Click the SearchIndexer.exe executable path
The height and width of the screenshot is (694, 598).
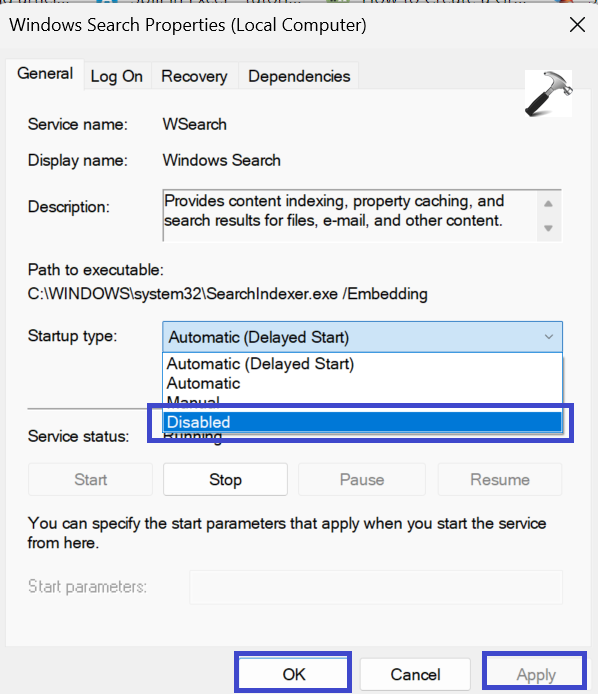point(228,294)
